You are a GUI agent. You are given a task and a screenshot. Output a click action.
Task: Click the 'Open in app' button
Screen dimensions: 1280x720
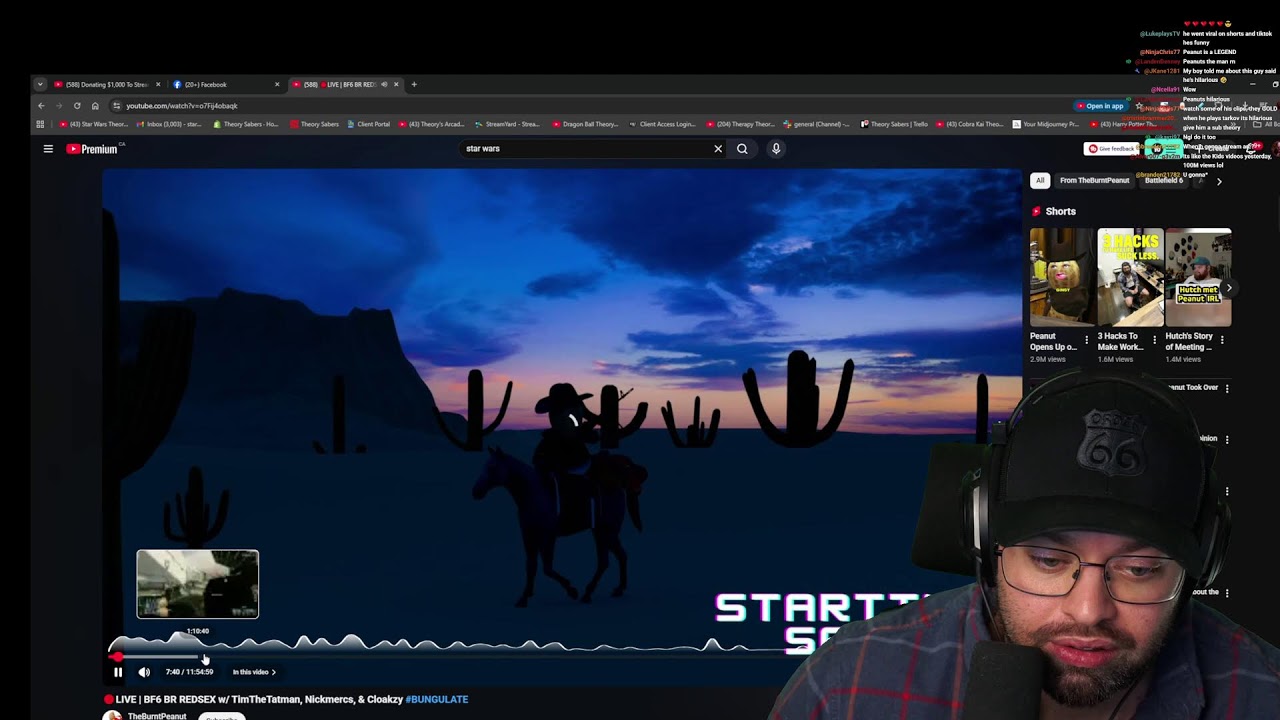pos(1100,106)
